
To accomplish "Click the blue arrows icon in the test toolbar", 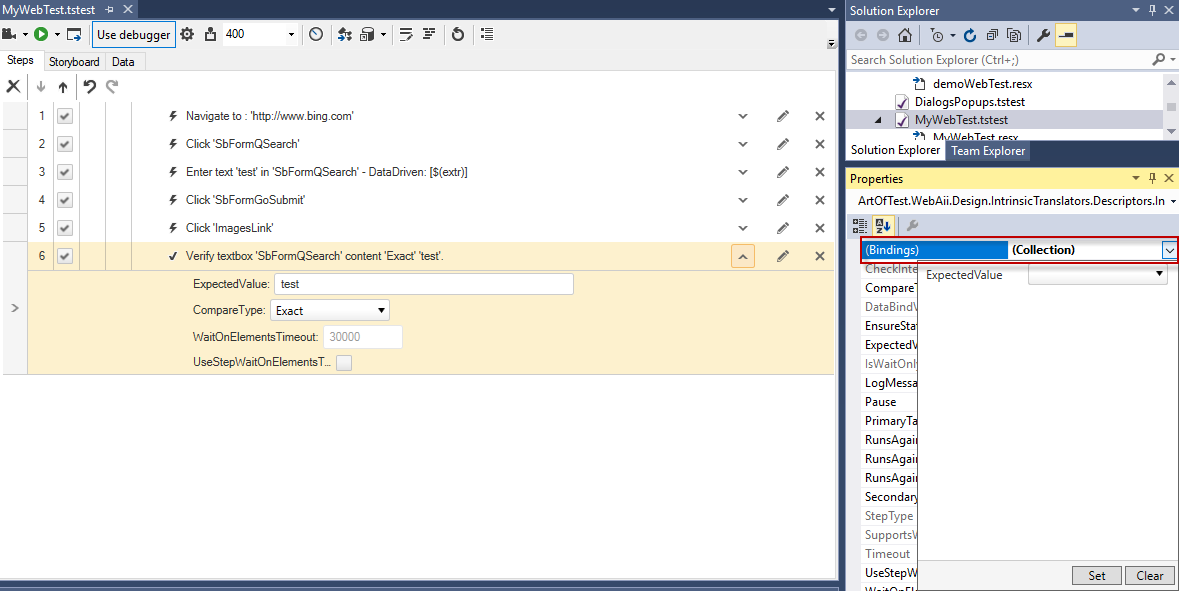I will click(x=345, y=34).
